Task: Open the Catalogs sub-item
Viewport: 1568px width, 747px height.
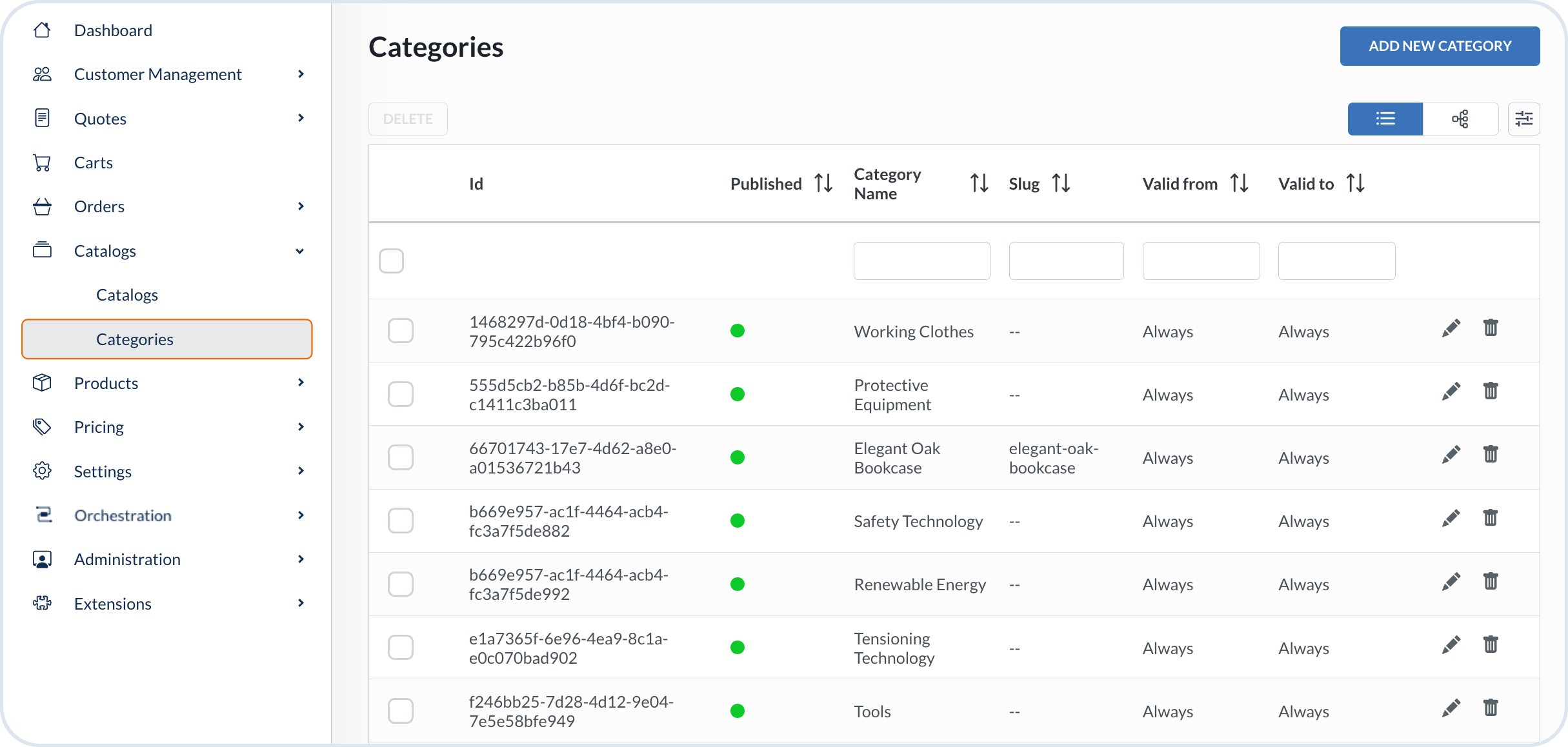Action: (x=127, y=295)
